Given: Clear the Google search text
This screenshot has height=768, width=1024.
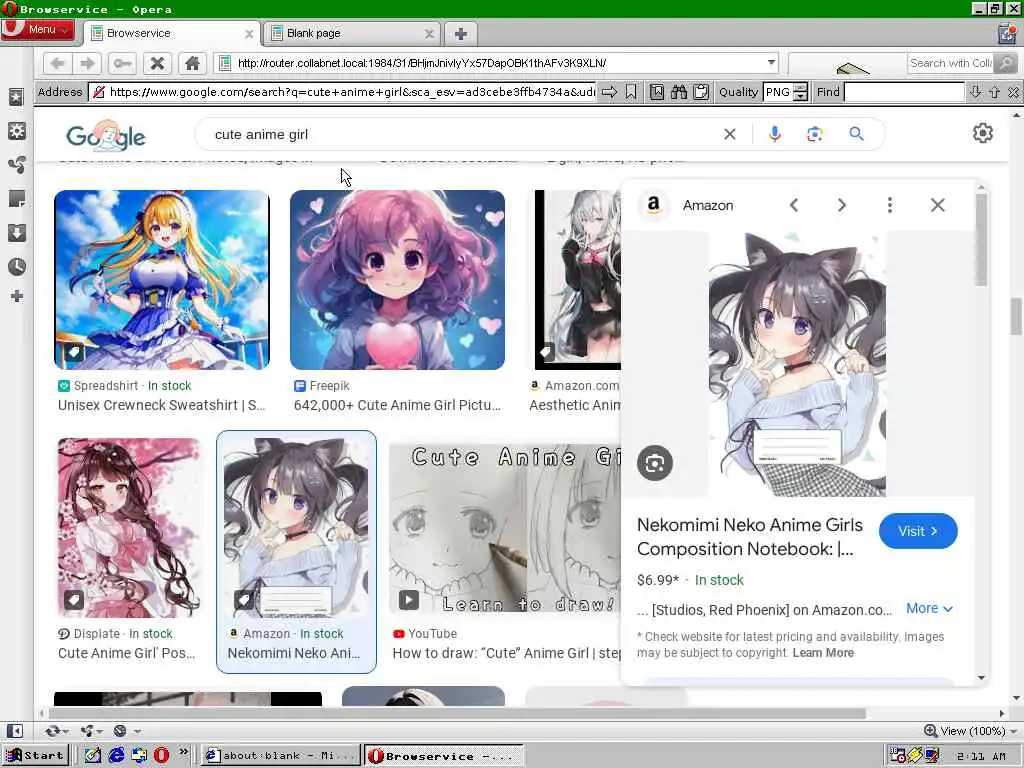Looking at the screenshot, I should point(729,135).
